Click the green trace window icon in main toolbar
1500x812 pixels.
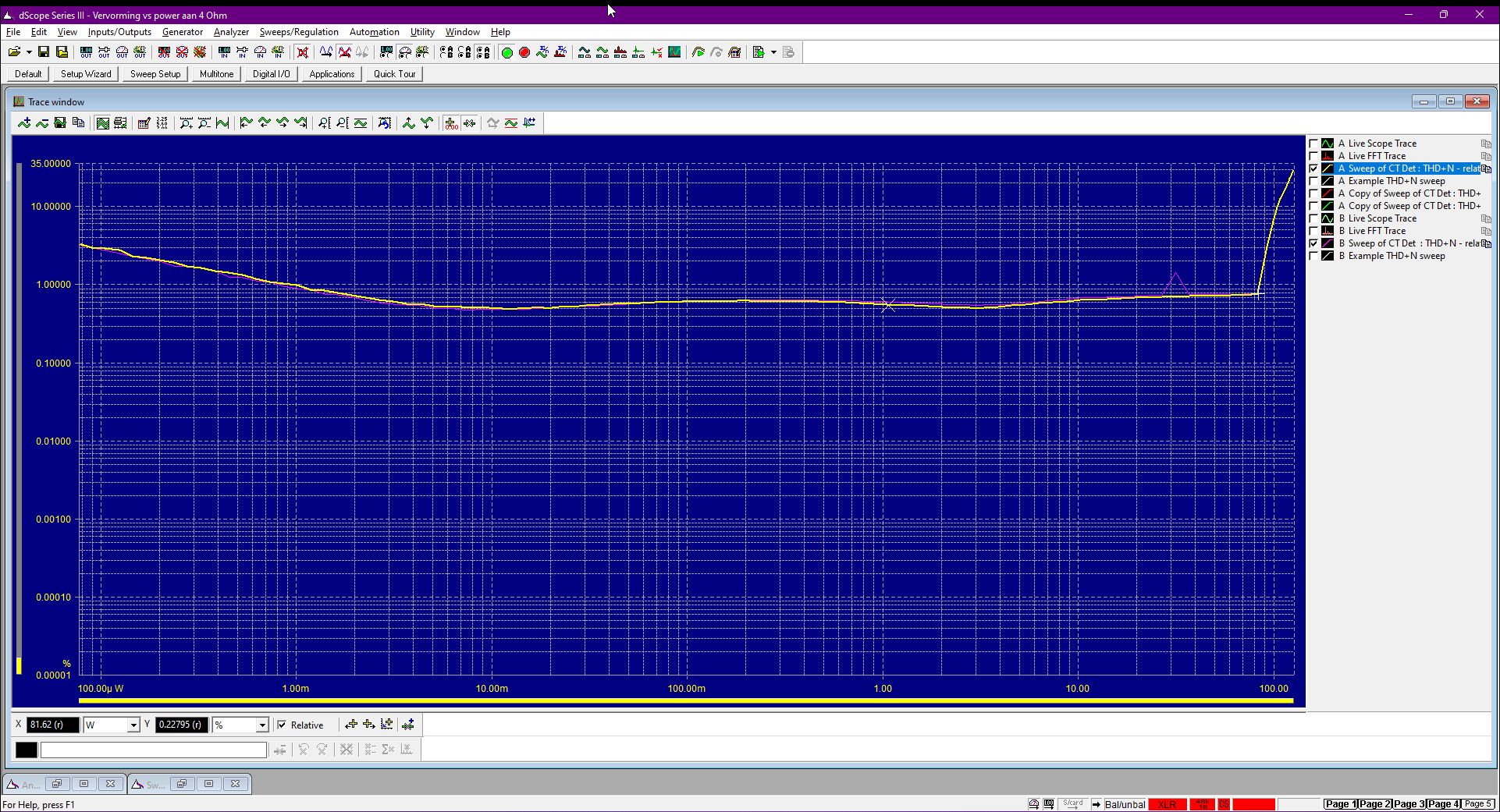click(x=674, y=52)
